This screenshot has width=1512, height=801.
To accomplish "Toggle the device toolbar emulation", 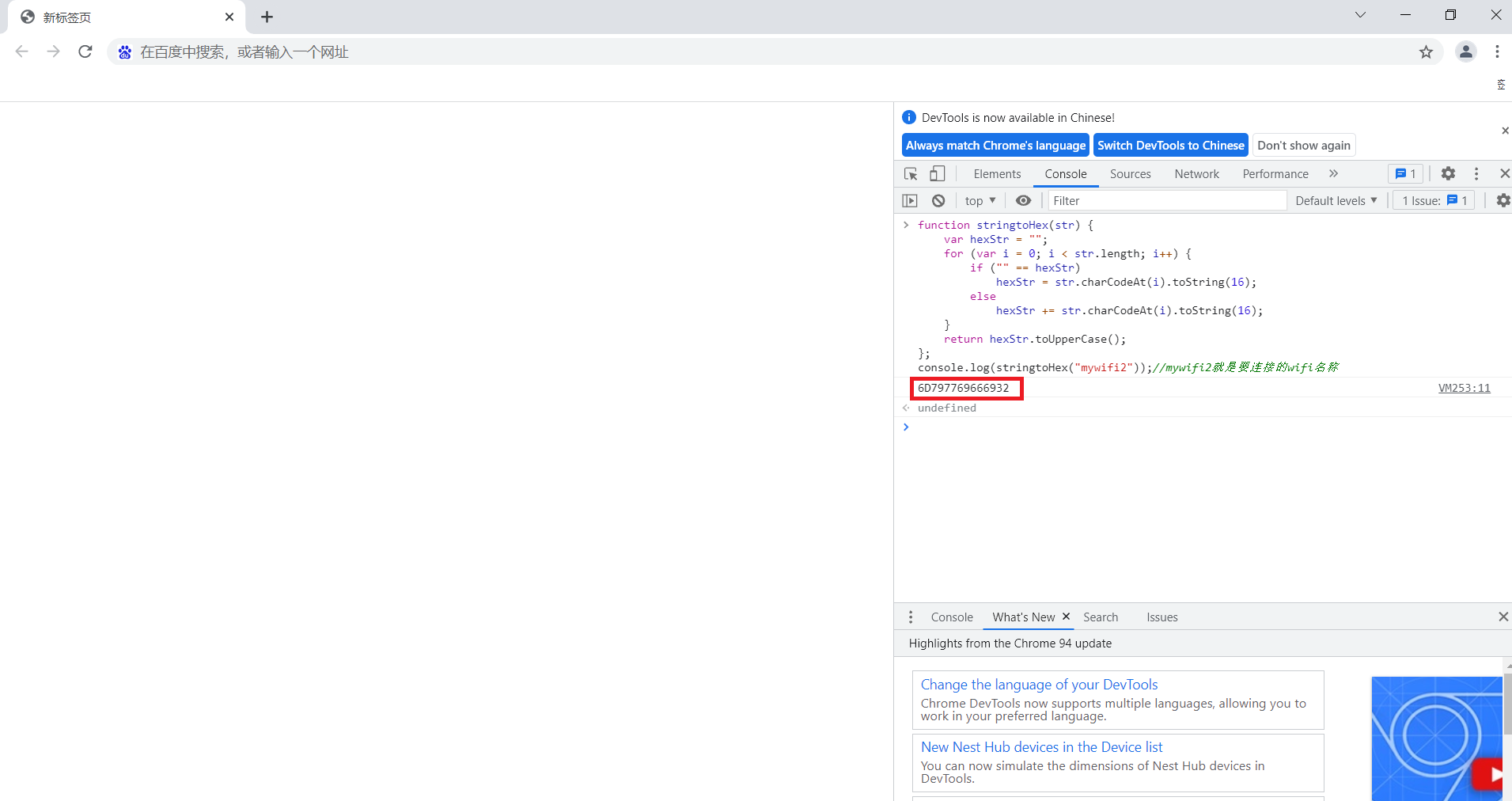I will 938,173.
